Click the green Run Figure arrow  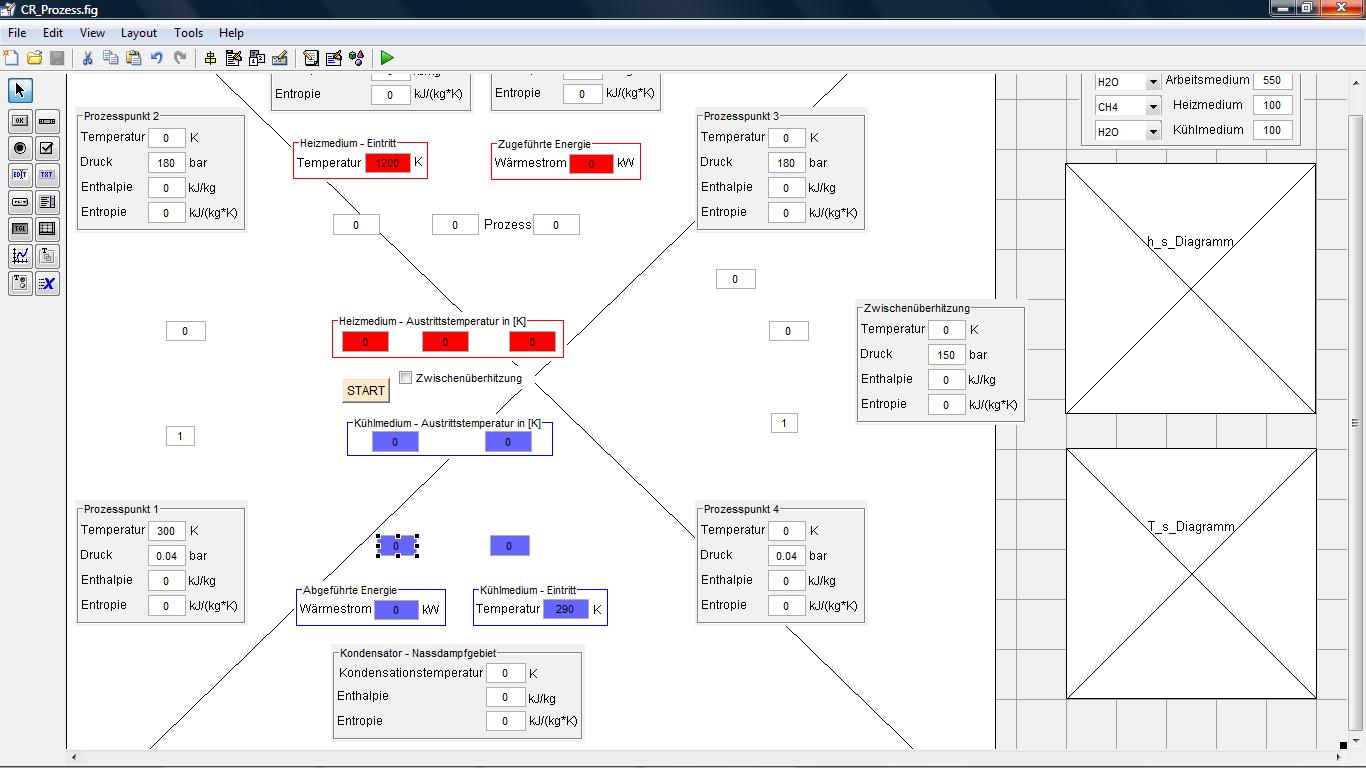tap(387, 58)
